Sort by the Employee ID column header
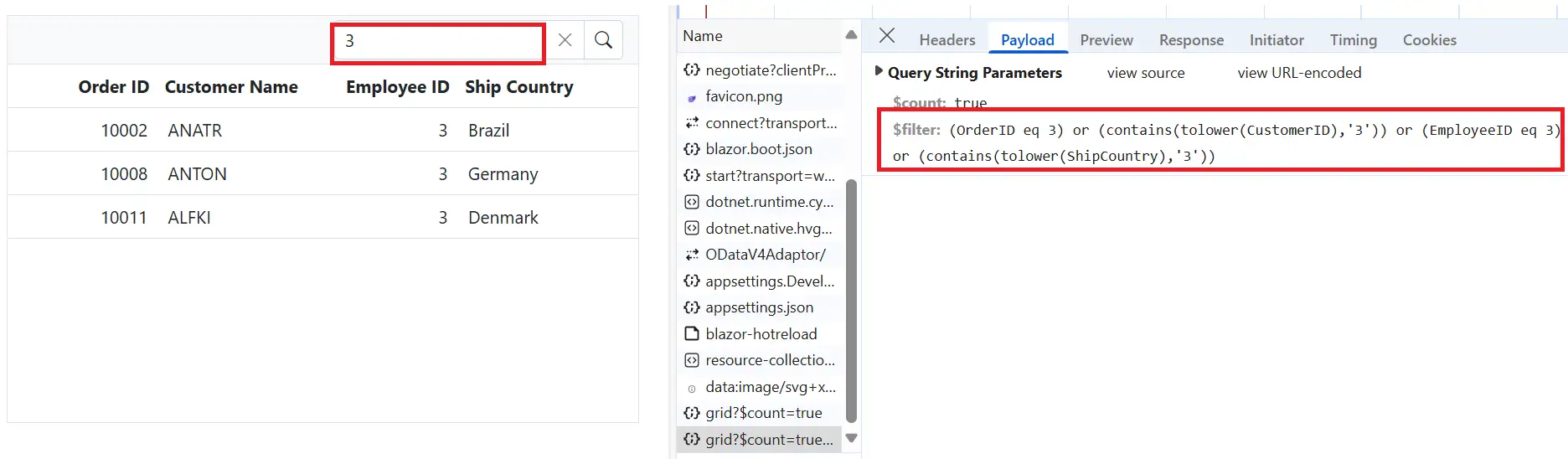The image size is (1568, 459). point(398,87)
